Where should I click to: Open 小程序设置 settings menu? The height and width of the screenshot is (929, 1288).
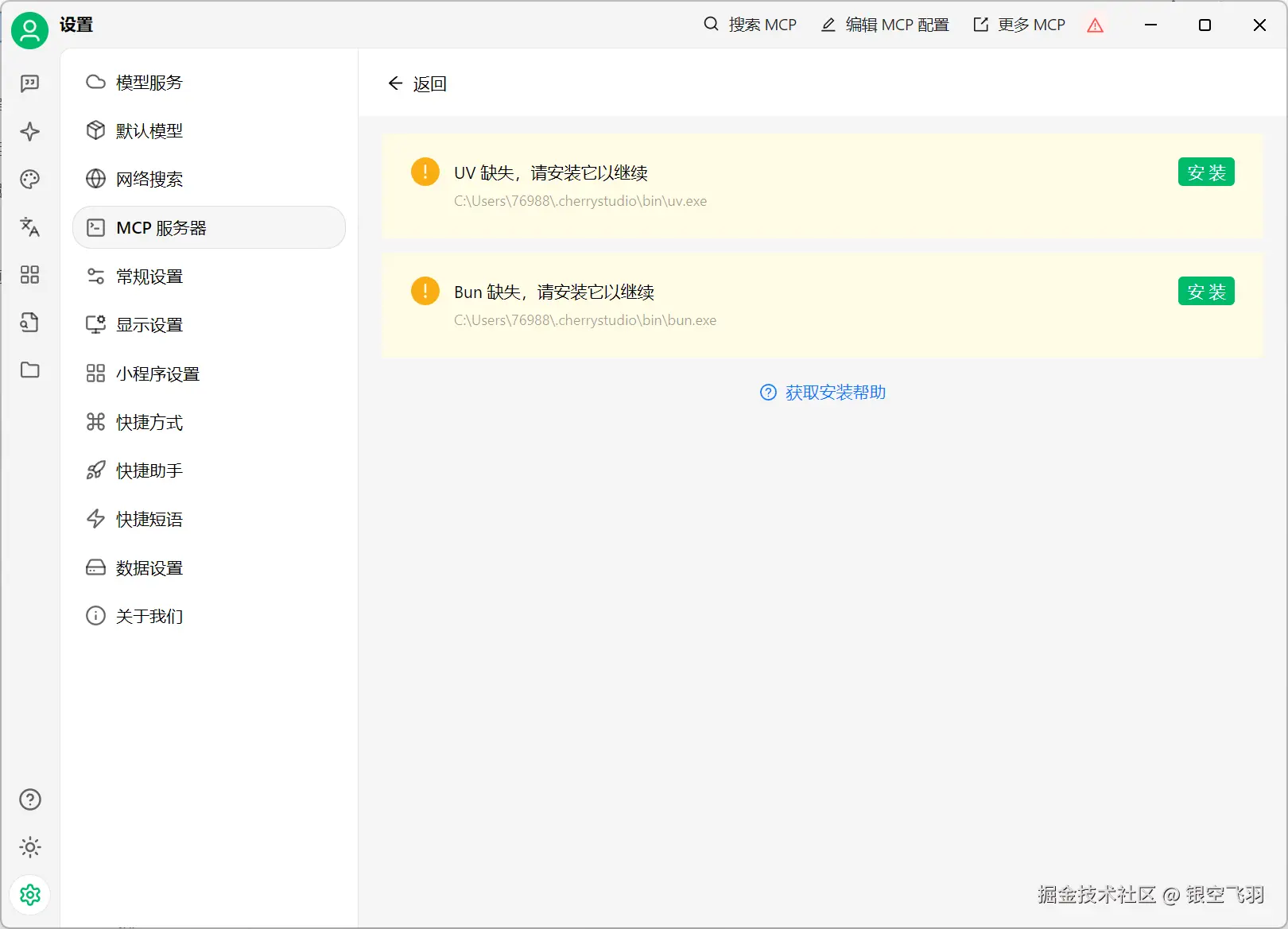(209, 374)
